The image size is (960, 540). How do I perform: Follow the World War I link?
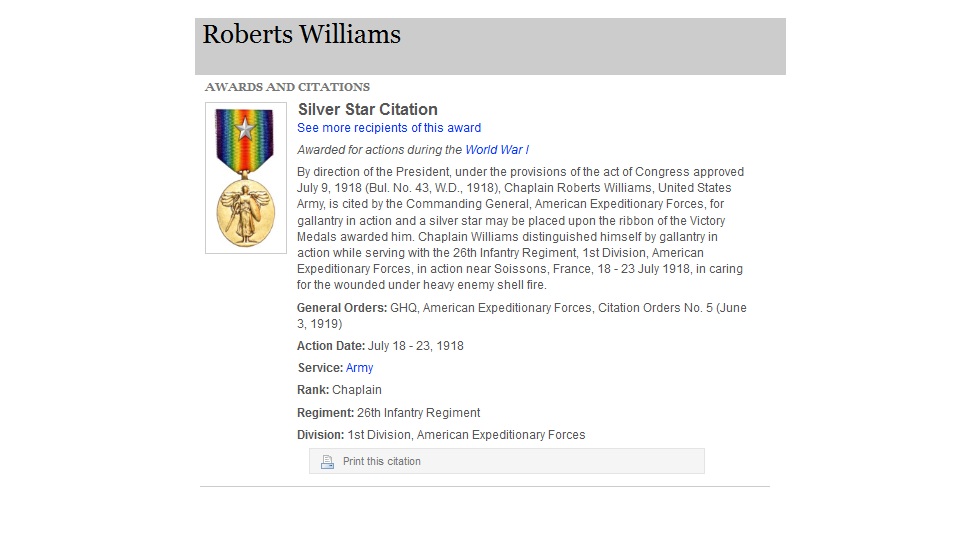(x=497, y=150)
